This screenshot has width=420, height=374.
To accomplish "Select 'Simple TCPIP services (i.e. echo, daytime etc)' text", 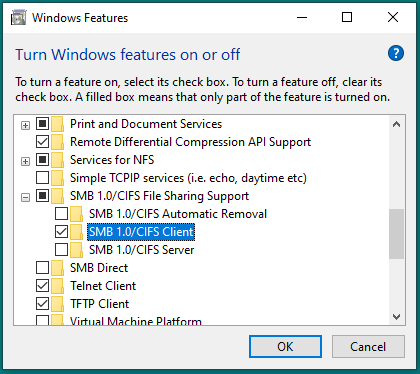I will (188, 178).
